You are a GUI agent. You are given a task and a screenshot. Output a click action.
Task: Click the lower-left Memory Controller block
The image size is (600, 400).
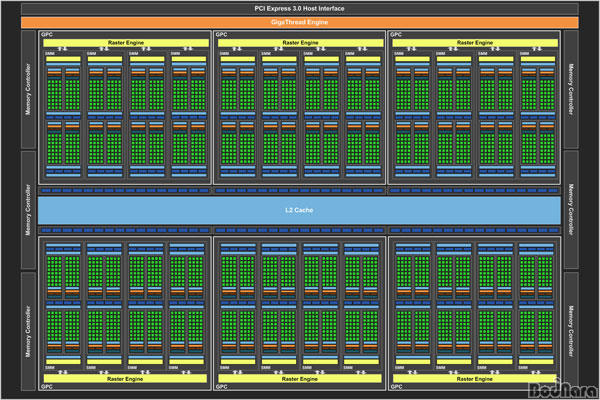[x=28, y=331]
